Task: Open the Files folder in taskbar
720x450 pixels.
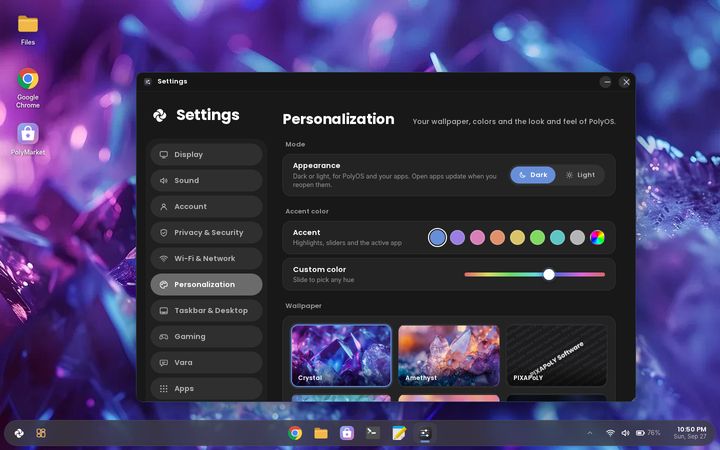Action: point(321,433)
